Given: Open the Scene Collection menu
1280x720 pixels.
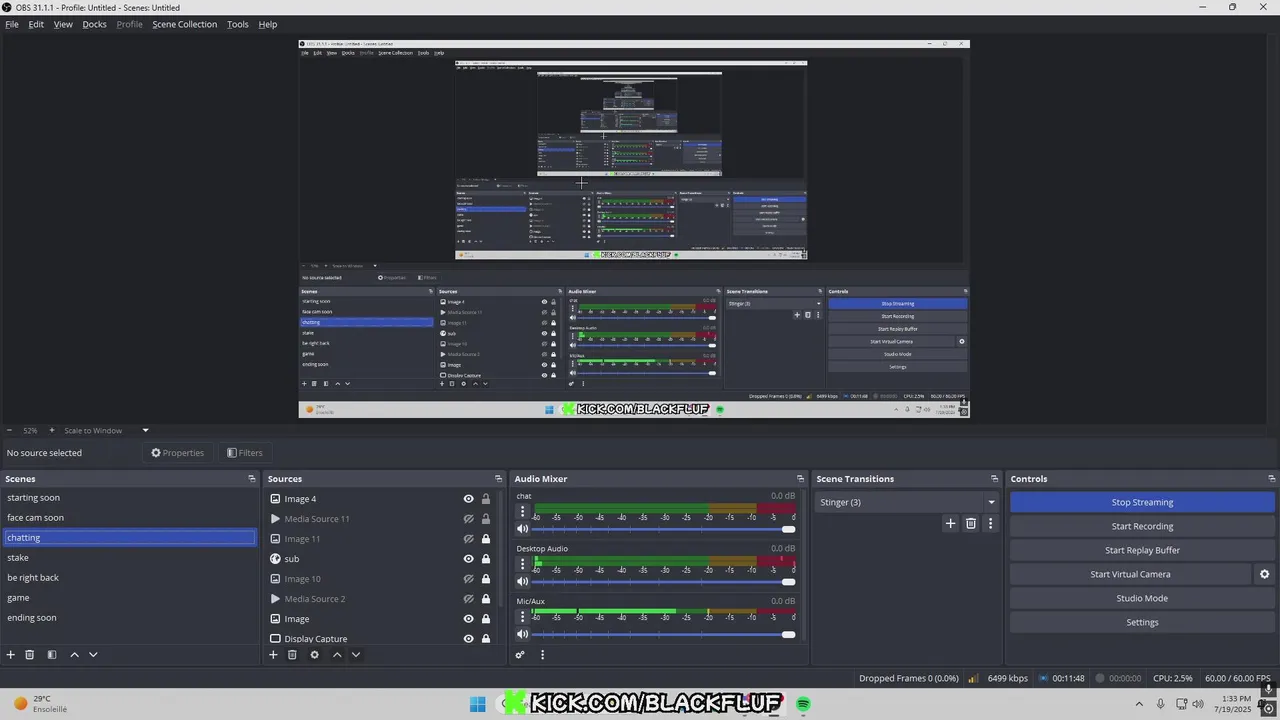Looking at the screenshot, I should pyautogui.click(x=184, y=24).
